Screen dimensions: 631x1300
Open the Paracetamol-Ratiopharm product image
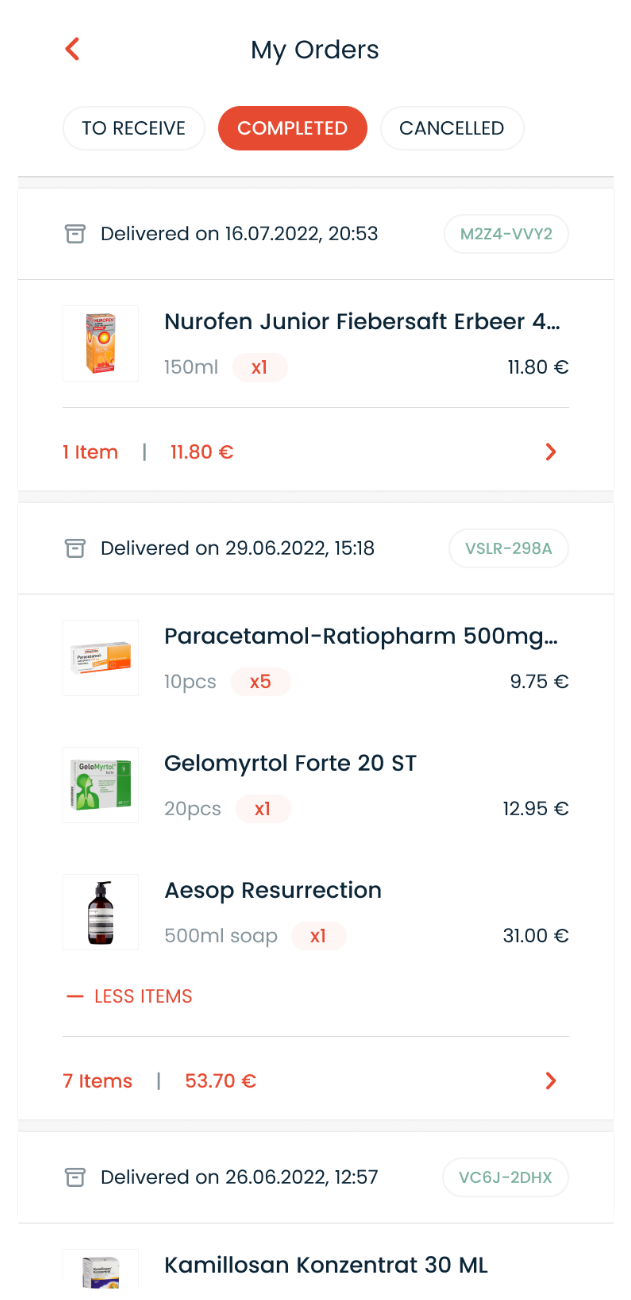(x=100, y=658)
